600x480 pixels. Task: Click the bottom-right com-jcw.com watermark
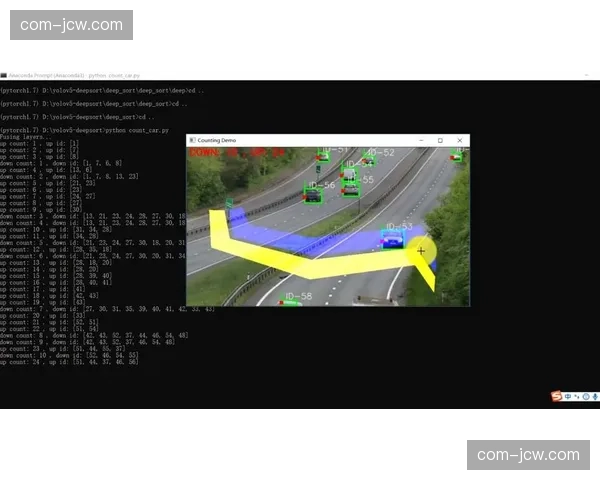pyautogui.click(x=528, y=455)
